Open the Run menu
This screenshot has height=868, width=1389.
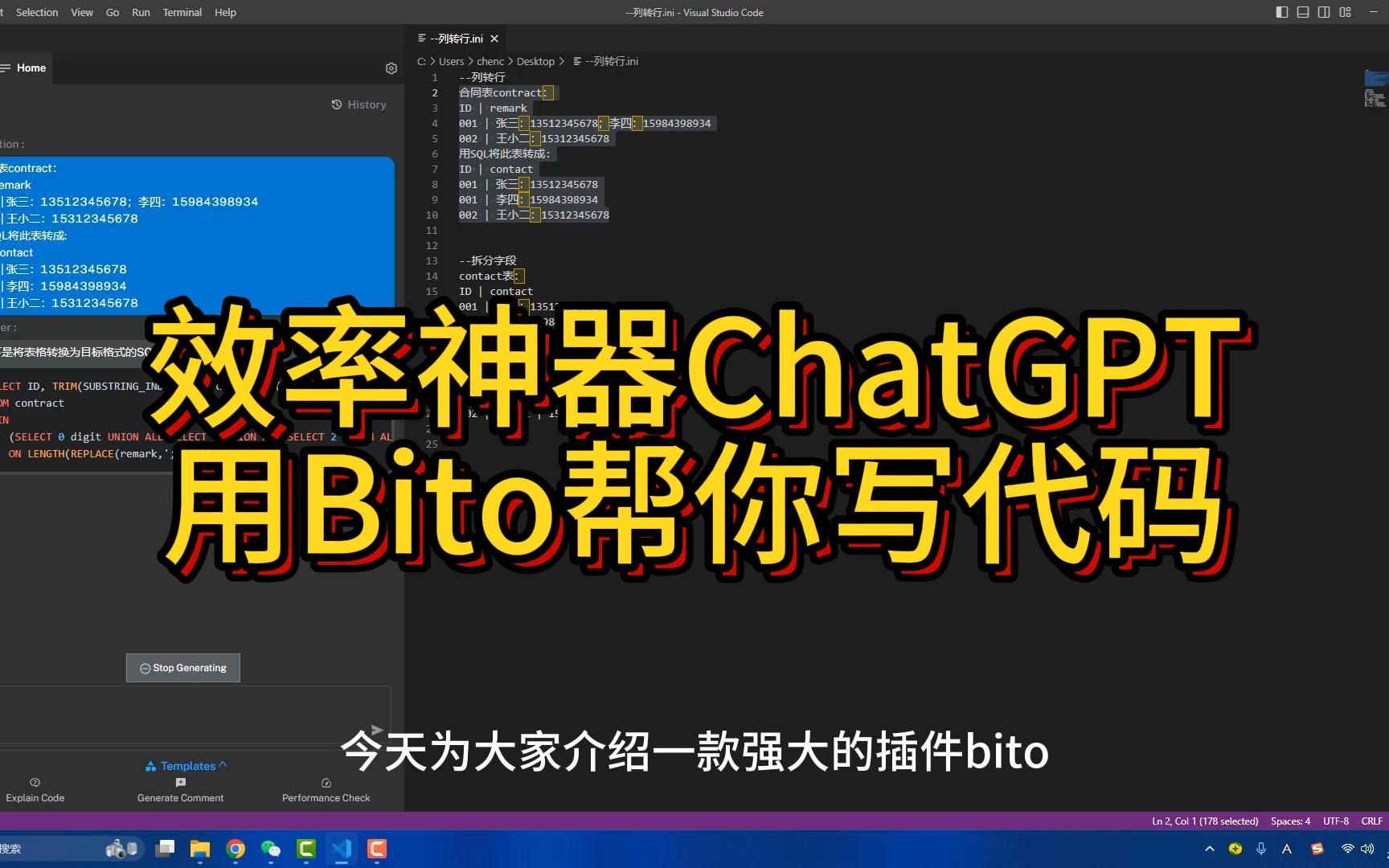tap(141, 12)
